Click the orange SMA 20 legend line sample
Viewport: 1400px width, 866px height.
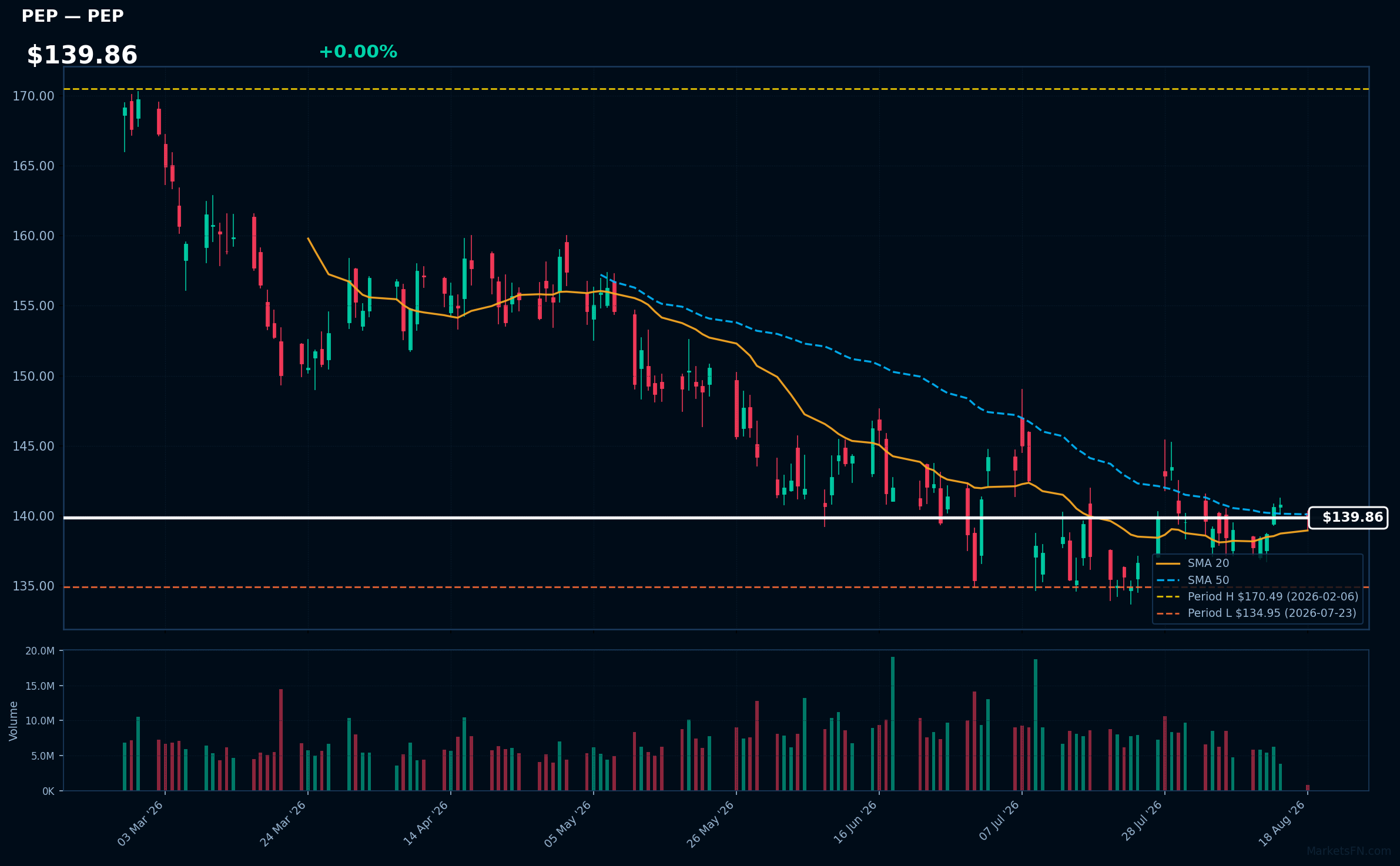(1168, 563)
